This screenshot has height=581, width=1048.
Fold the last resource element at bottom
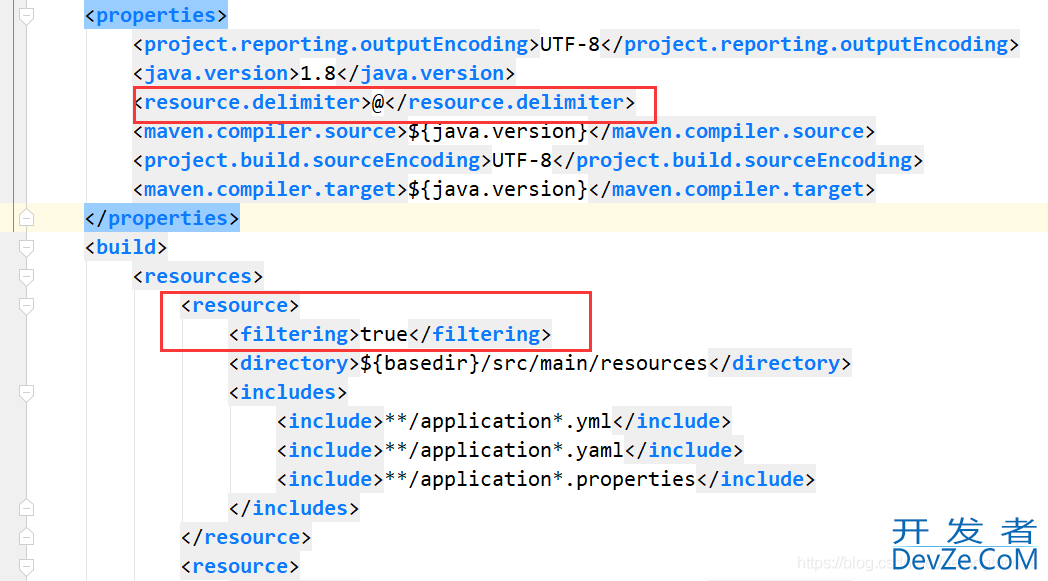(x=26, y=566)
